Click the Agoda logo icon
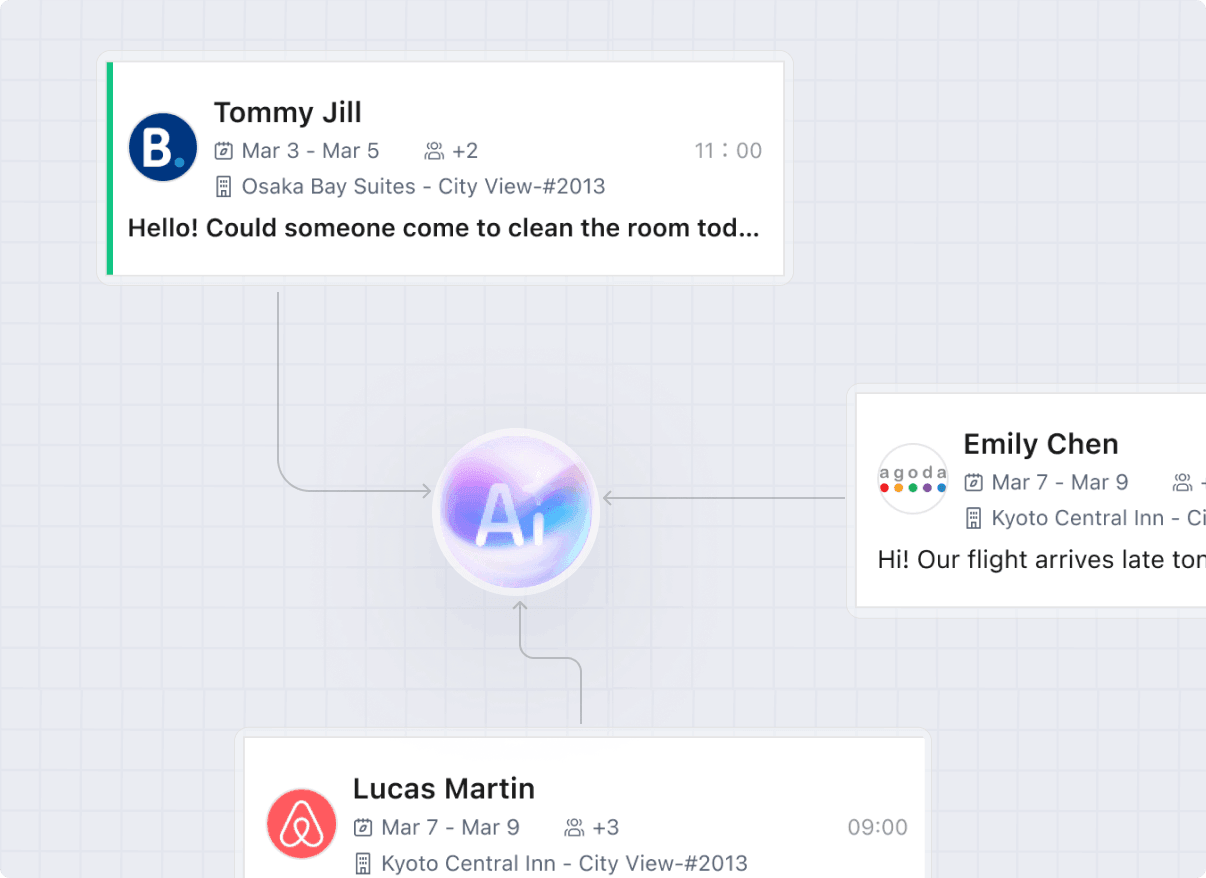This screenshot has height=878, width=1206. pyautogui.click(x=912, y=479)
